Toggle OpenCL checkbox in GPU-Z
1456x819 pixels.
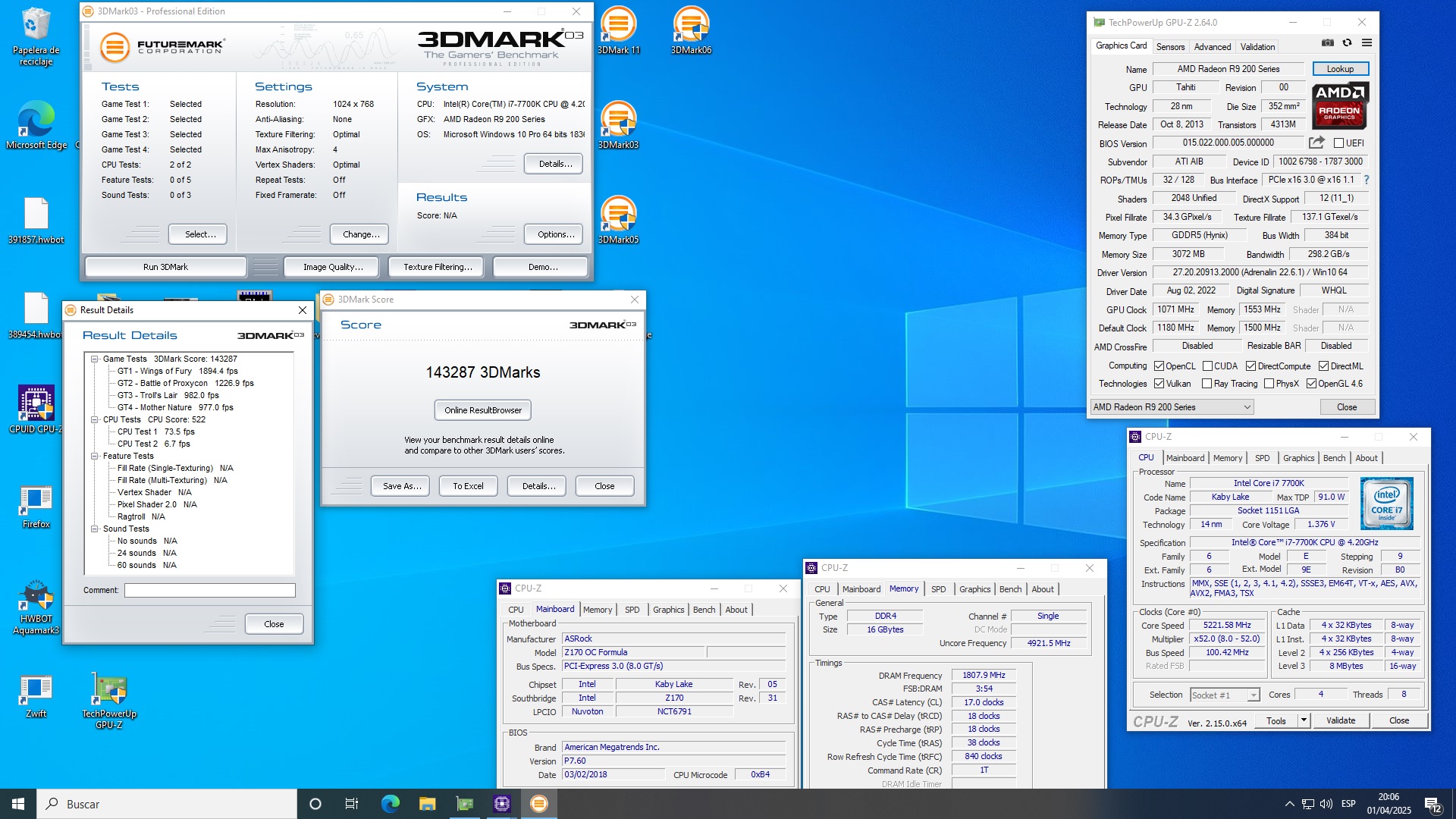point(1159,366)
